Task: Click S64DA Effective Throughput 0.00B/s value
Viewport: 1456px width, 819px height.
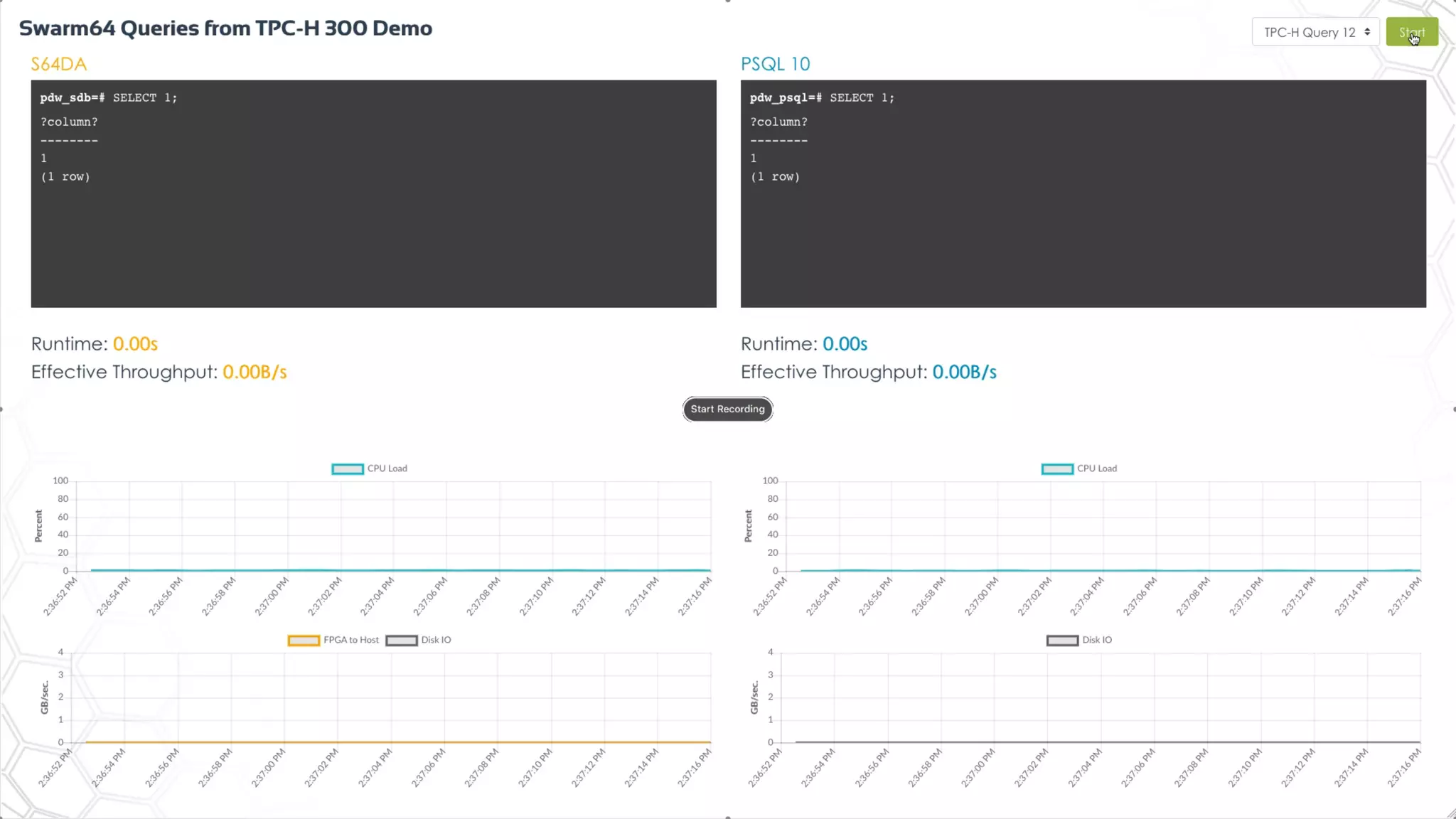Action: tap(255, 372)
